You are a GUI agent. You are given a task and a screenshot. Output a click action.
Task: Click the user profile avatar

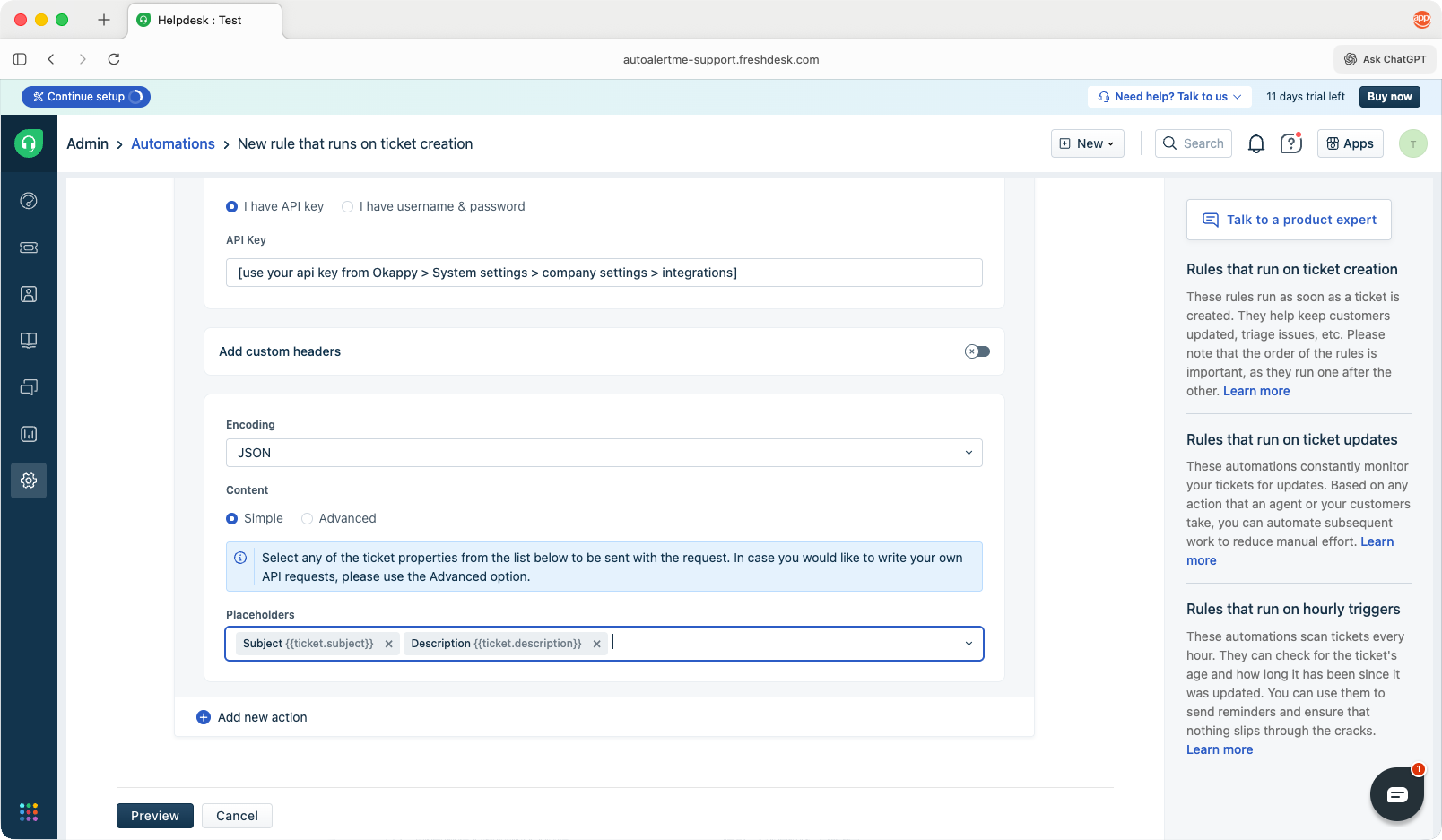1413,143
